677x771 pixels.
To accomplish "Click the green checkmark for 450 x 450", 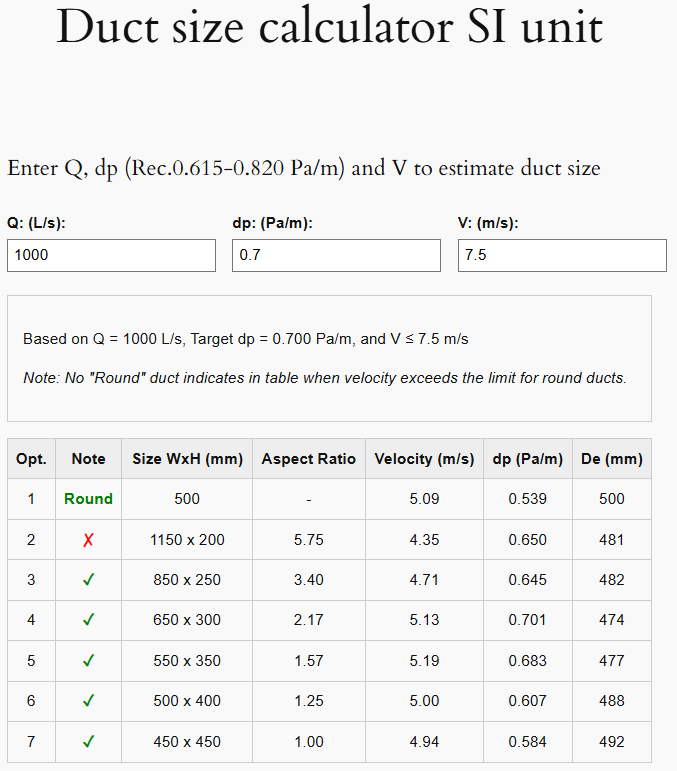I will pos(88,742).
